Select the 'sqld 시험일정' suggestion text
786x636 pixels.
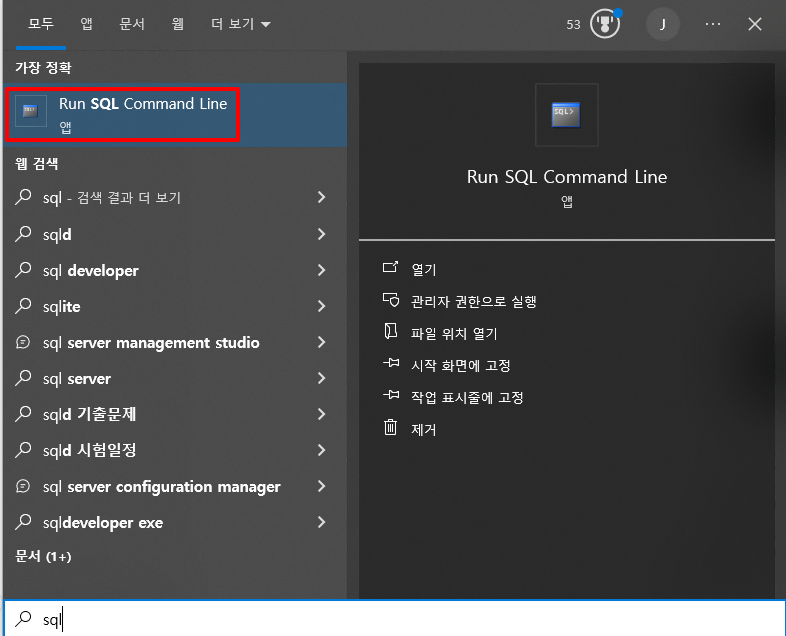(x=89, y=451)
